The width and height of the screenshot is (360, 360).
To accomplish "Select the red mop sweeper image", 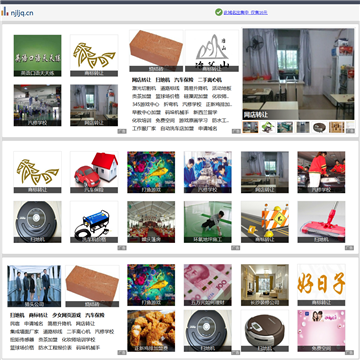I will tap(321, 222).
